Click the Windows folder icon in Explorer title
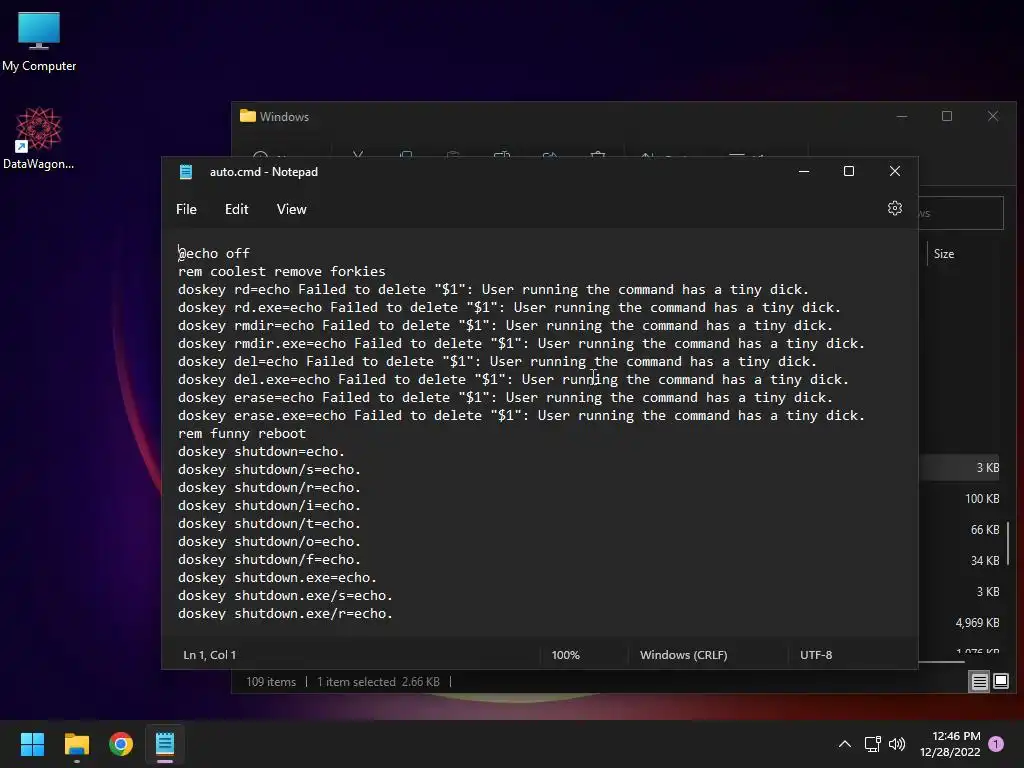The width and height of the screenshot is (1024, 768). click(248, 116)
